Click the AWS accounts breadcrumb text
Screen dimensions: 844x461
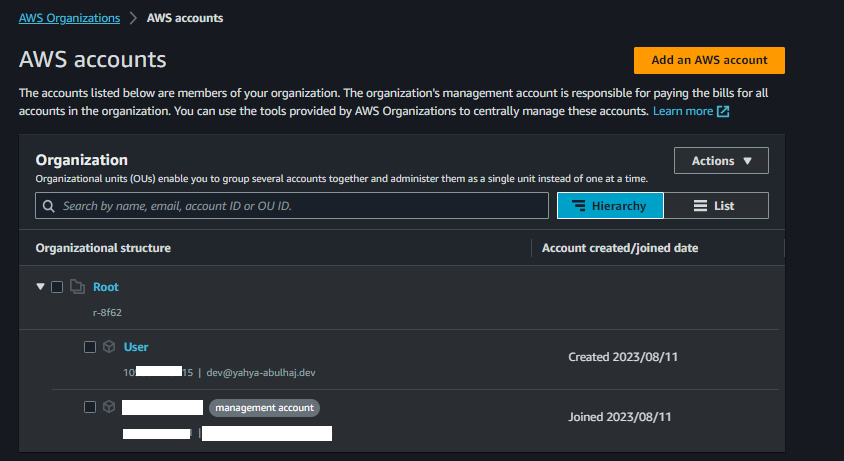pos(185,18)
